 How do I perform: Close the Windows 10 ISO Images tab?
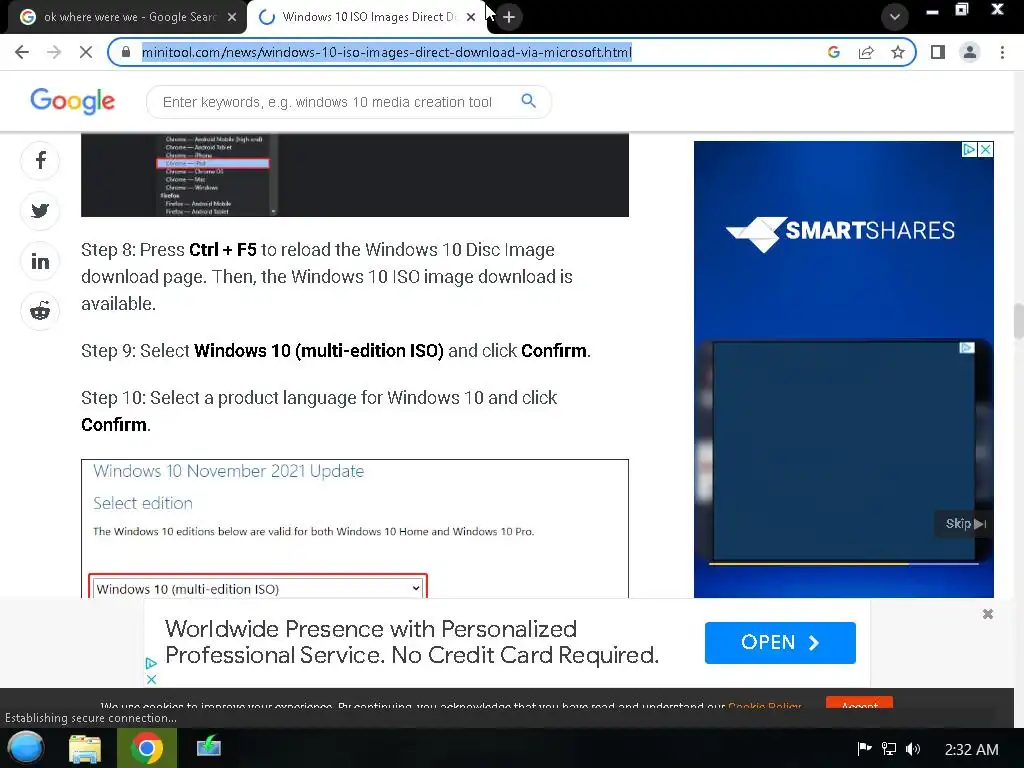pos(471,17)
